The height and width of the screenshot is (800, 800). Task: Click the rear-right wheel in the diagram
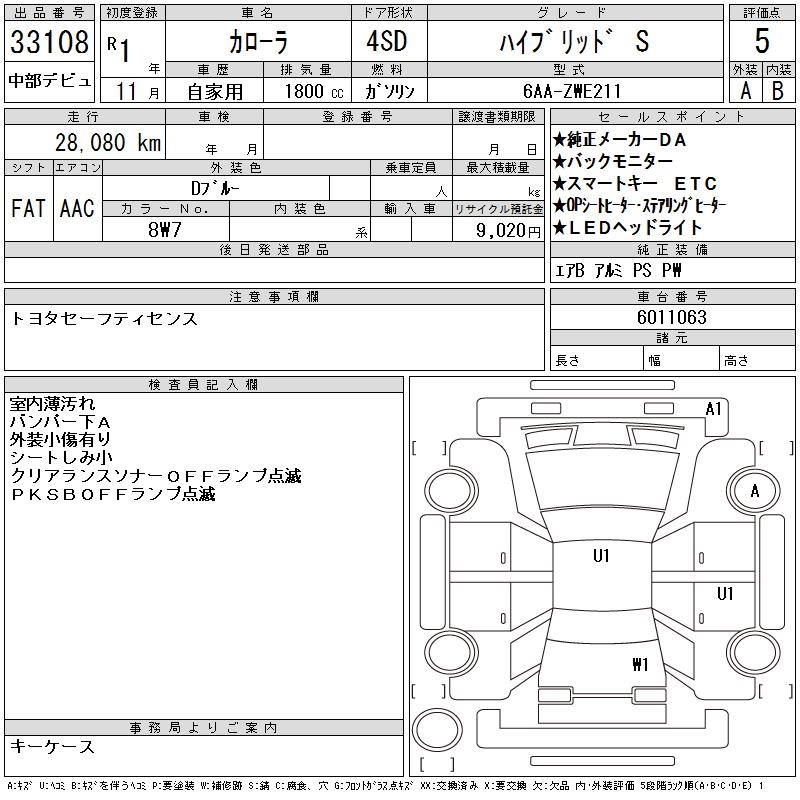click(754, 652)
